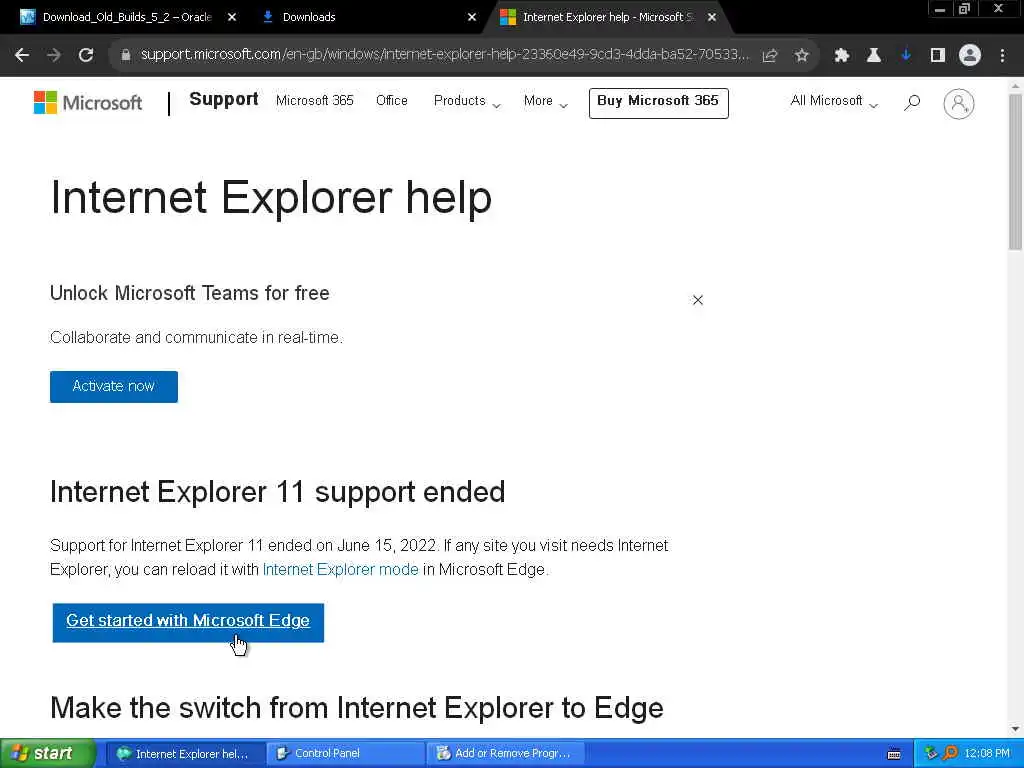Sign in with the account icon

pos(959,104)
